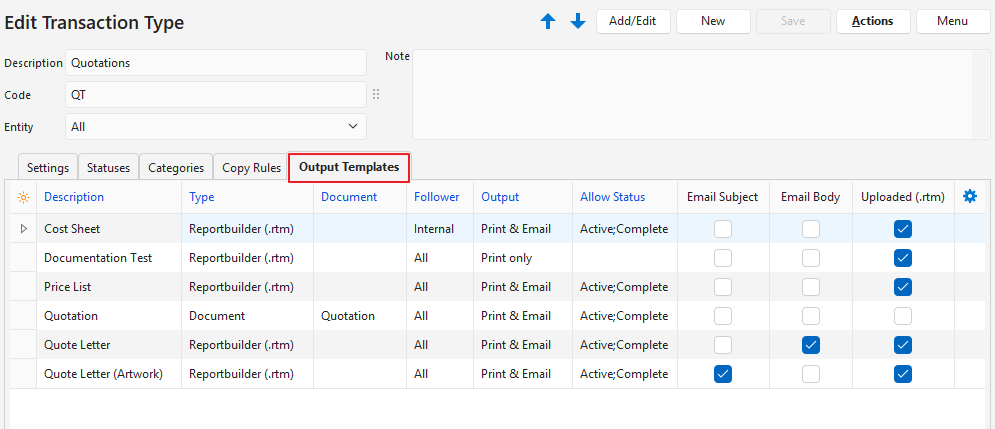
Task: Click the blue down arrow icon
Action: [x=578, y=22]
